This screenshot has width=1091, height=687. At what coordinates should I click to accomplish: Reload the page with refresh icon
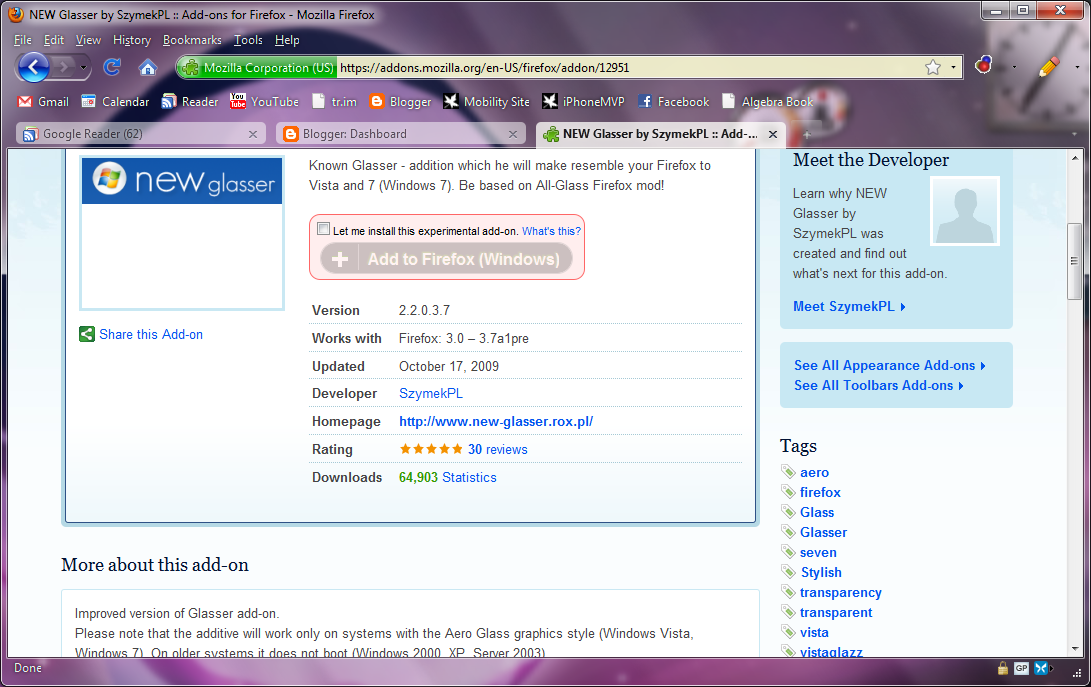[x=112, y=67]
